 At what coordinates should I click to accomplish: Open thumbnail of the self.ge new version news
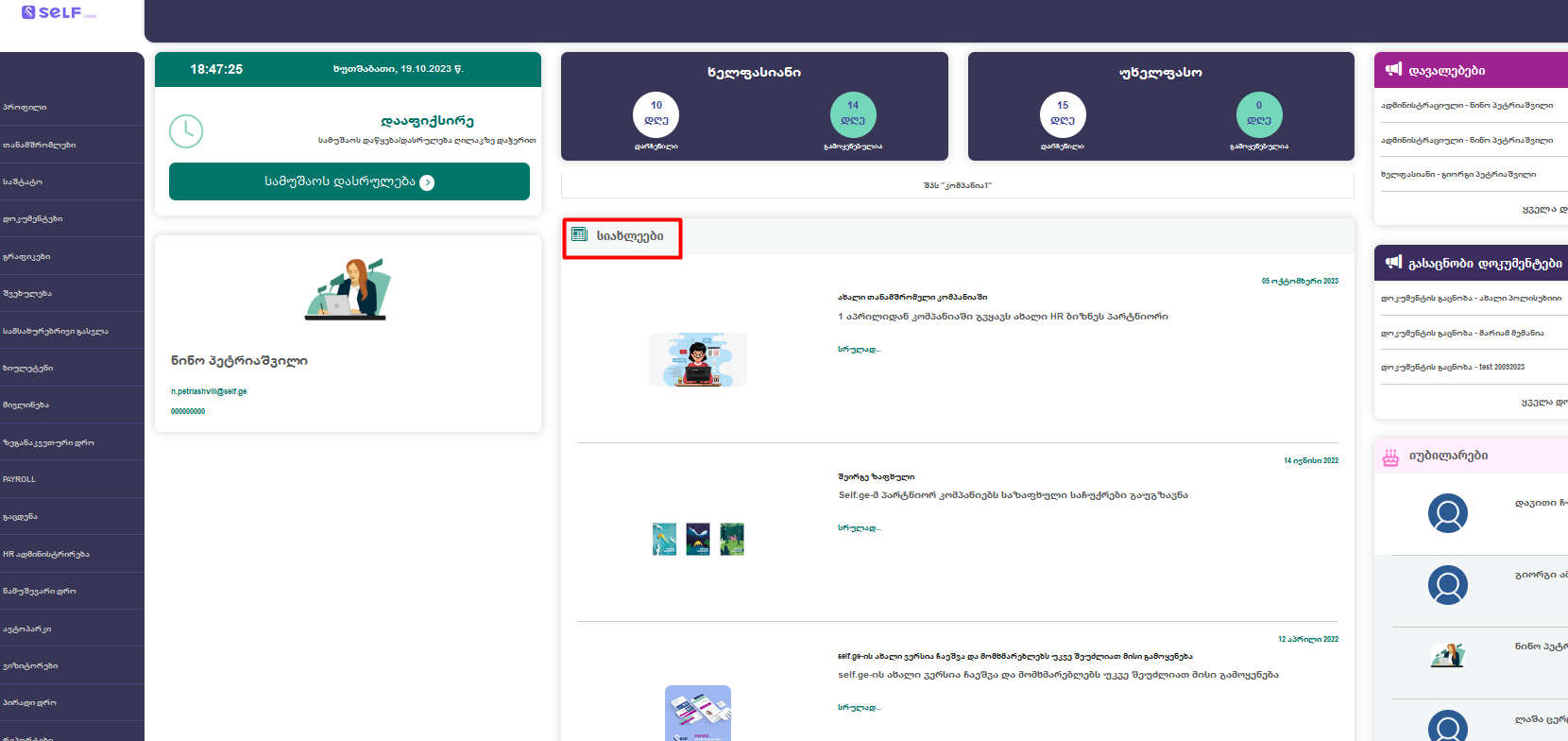click(698, 714)
